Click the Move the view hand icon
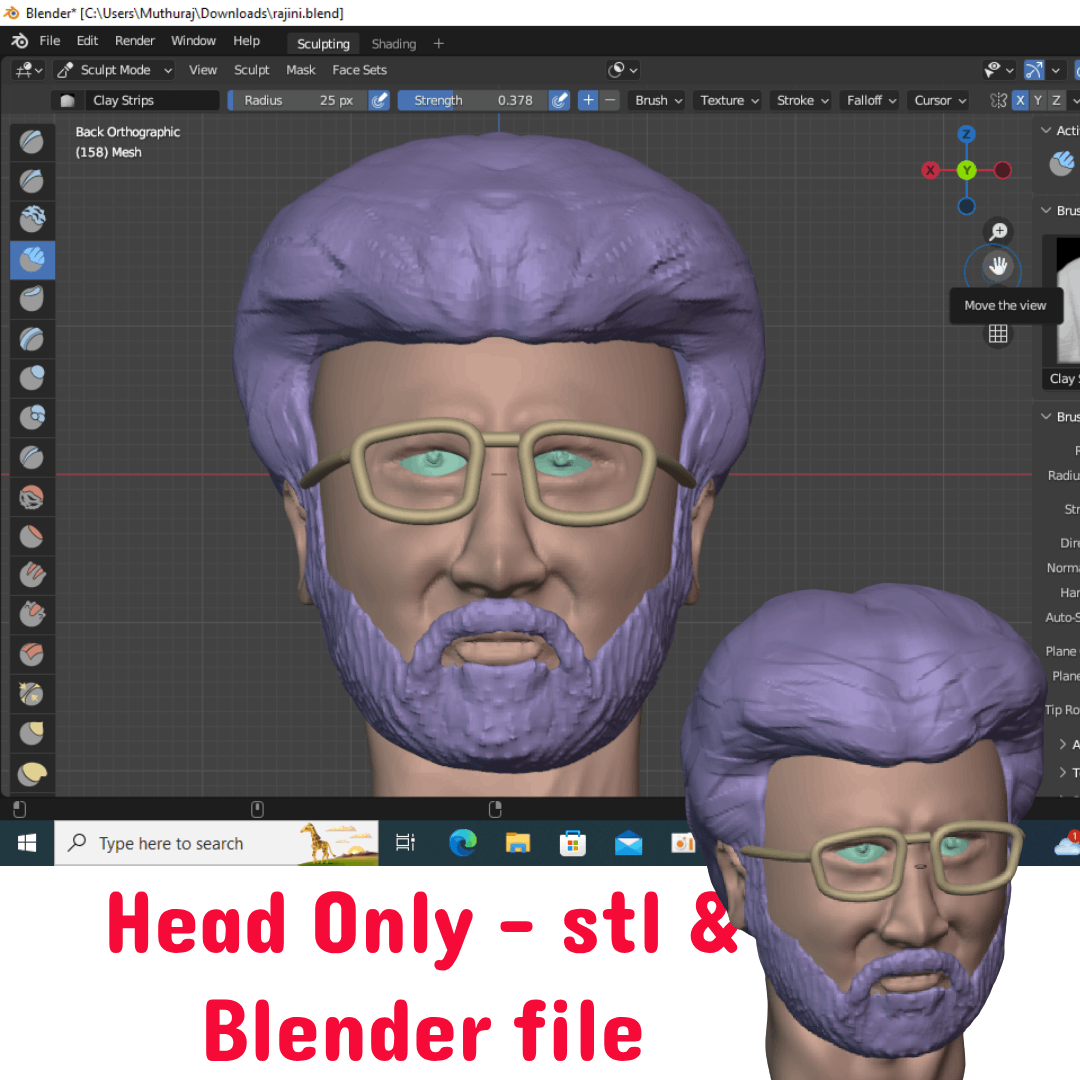The height and width of the screenshot is (1080, 1080). [x=997, y=267]
